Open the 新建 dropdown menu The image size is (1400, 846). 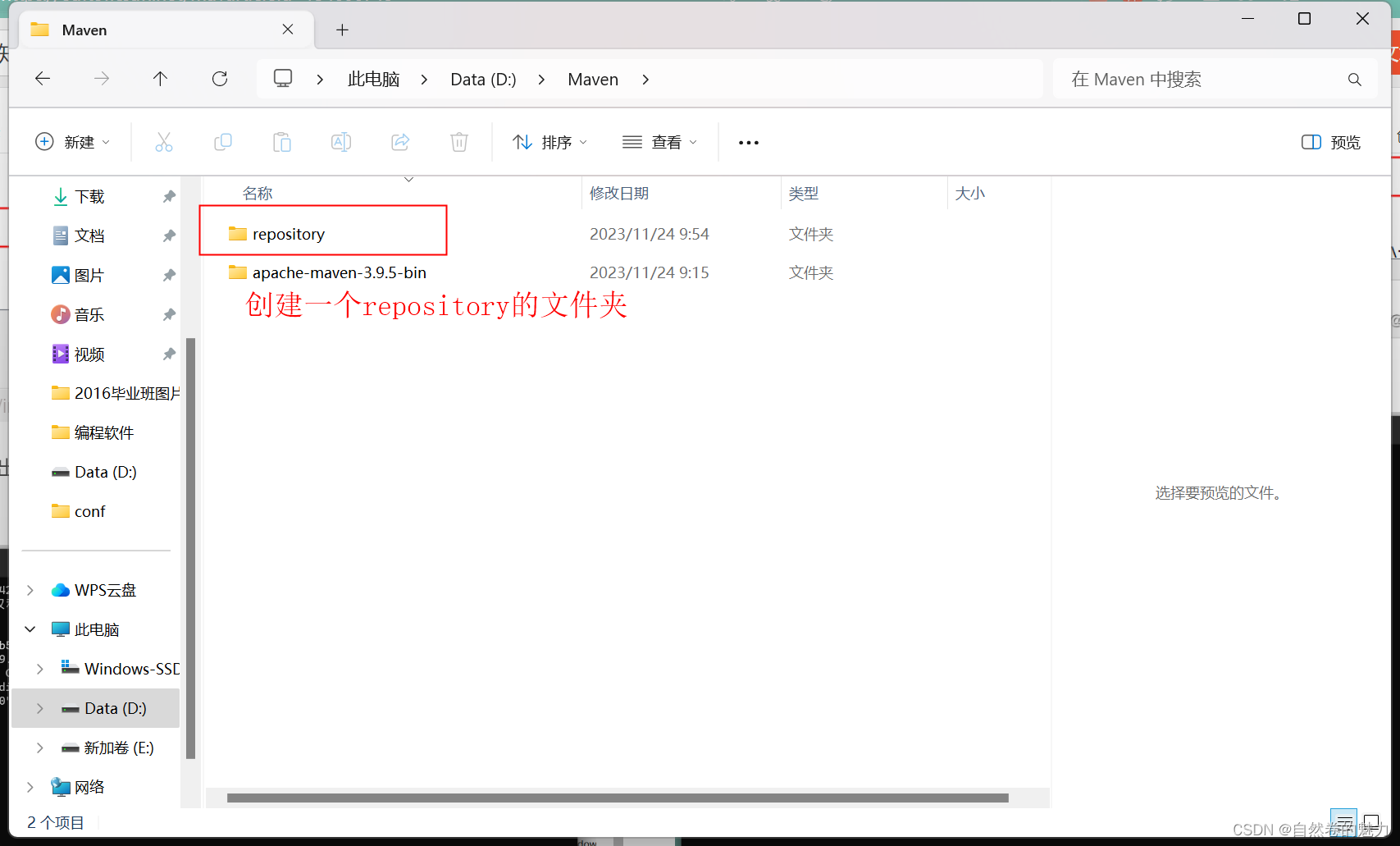tap(72, 143)
